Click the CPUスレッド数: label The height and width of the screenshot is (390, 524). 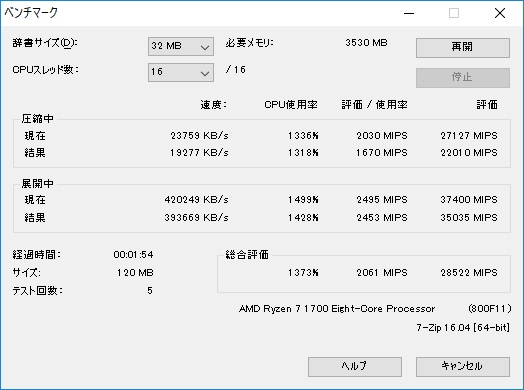point(45,70)
